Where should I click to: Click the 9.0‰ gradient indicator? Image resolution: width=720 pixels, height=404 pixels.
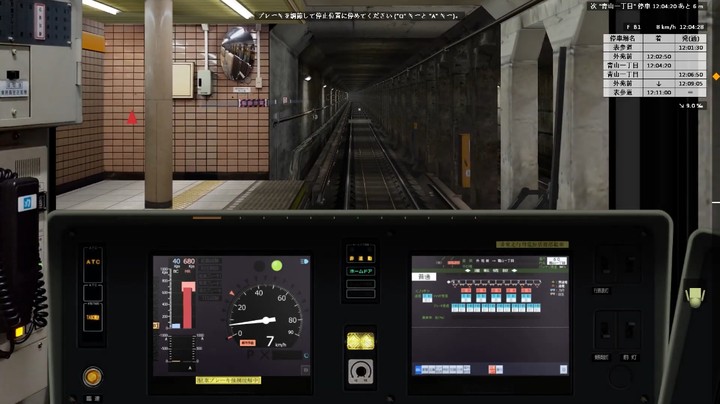coord(691,106)
